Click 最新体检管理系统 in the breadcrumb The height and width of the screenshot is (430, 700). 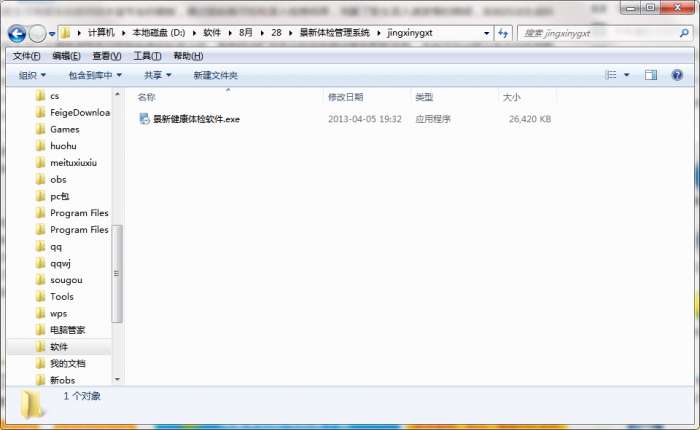click(334, 33)
